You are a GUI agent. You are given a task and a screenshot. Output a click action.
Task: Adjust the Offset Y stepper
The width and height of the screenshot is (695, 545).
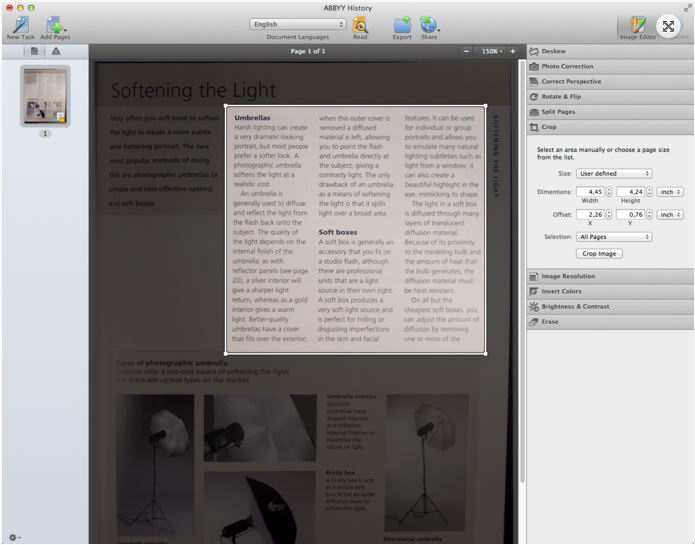pos(649,214)
